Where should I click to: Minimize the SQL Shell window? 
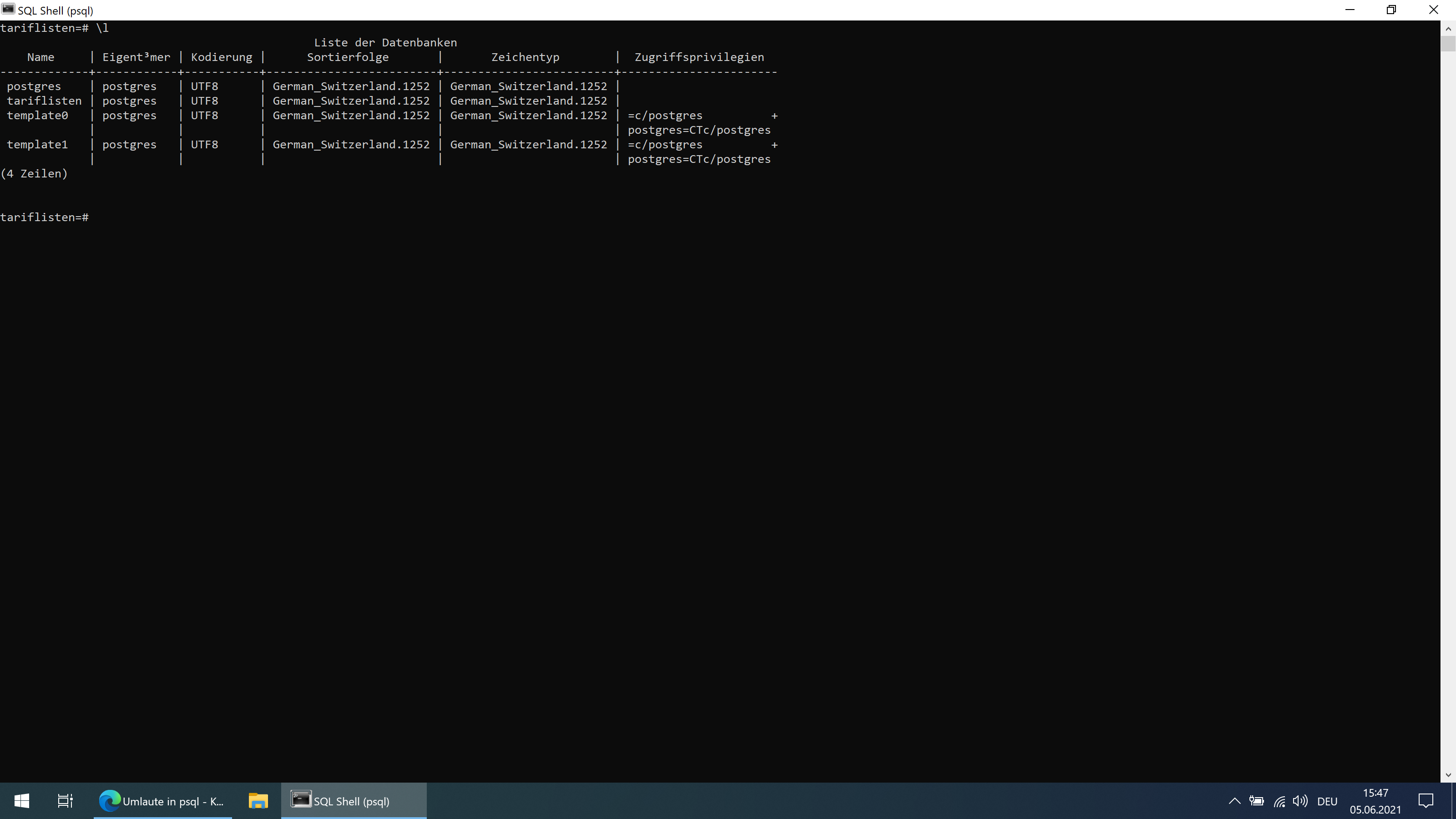(x=1350, y=10)
